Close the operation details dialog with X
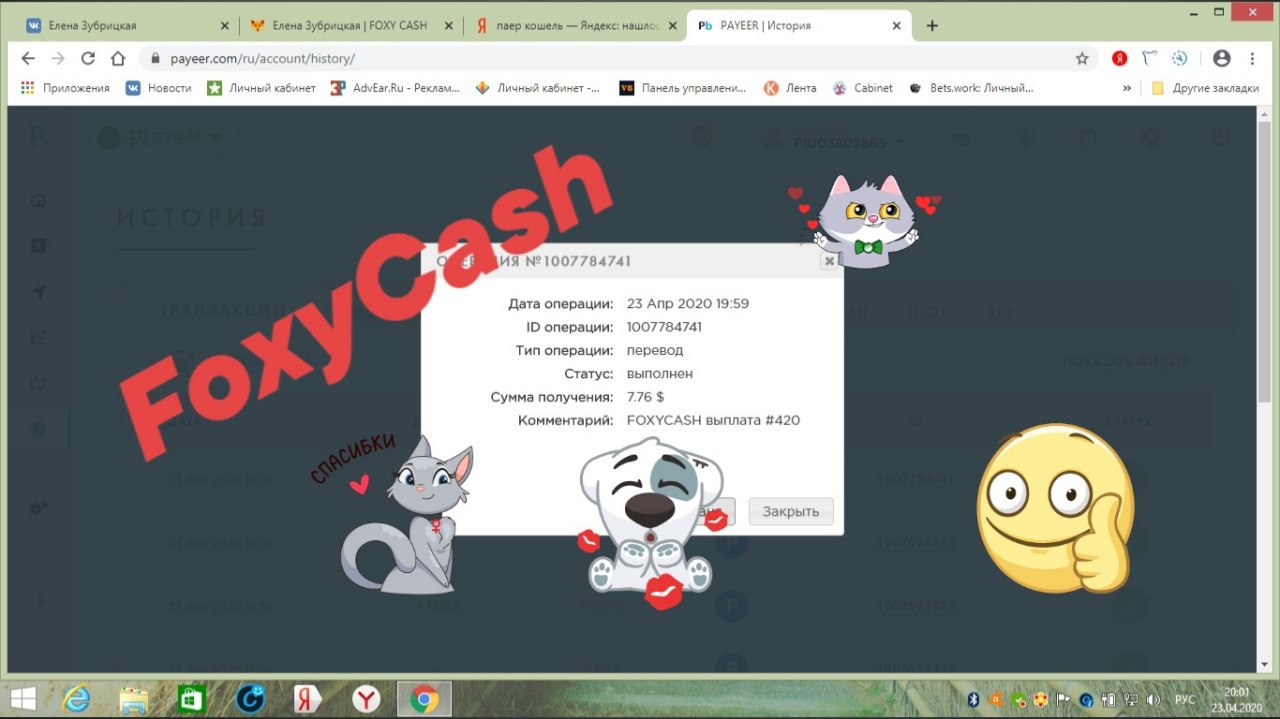The image size is (1280, 719). pyautogui.click(x=828, y=261)
